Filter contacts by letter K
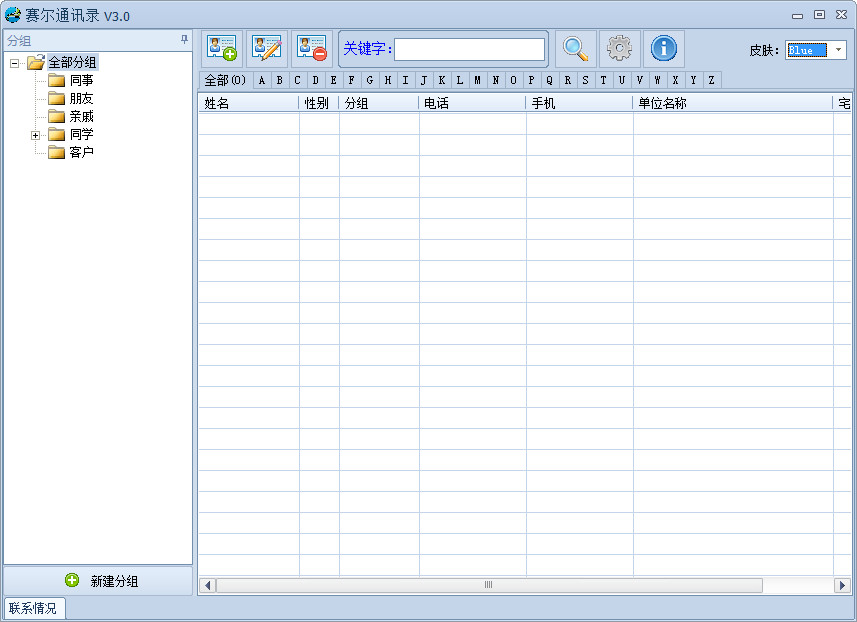The height and width of the screenshot is (622, 857). click(x=442, y=80)
